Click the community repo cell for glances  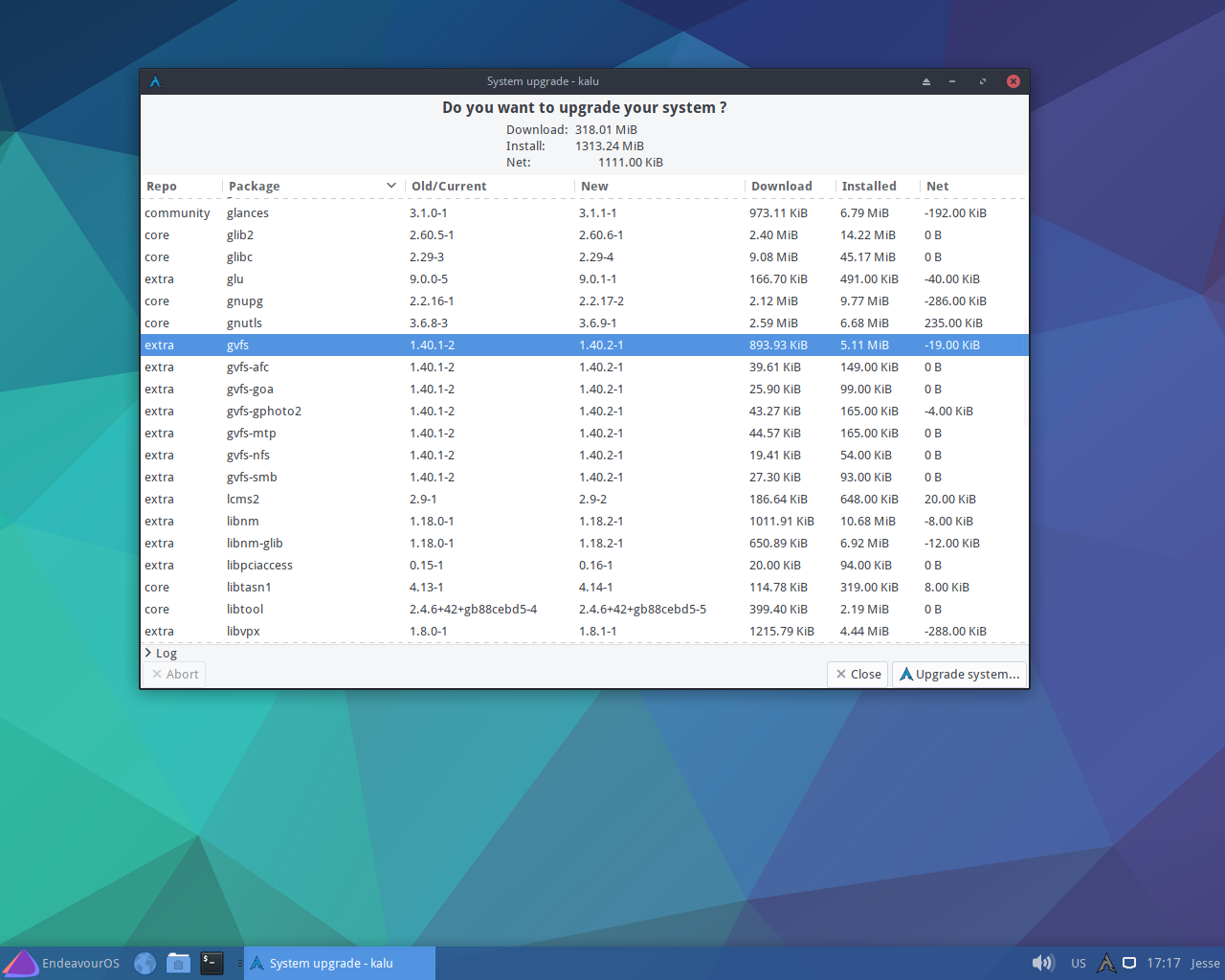[x=177, y=212]
